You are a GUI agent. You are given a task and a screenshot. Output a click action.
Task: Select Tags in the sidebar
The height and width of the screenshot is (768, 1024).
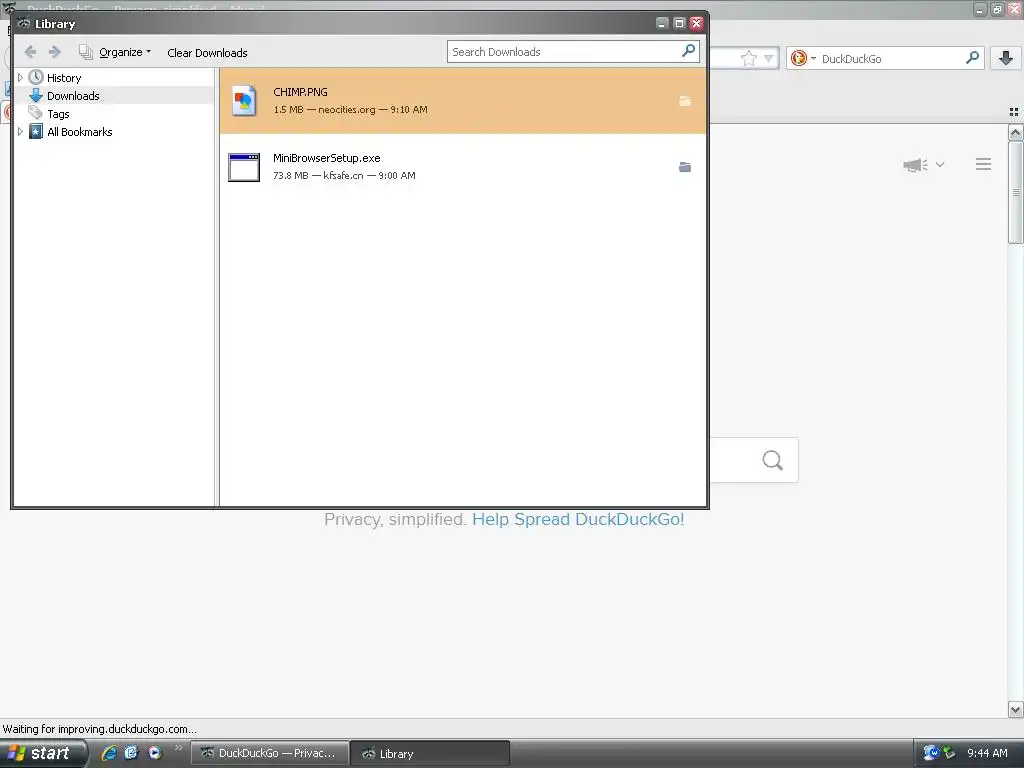tap(58, 114)
